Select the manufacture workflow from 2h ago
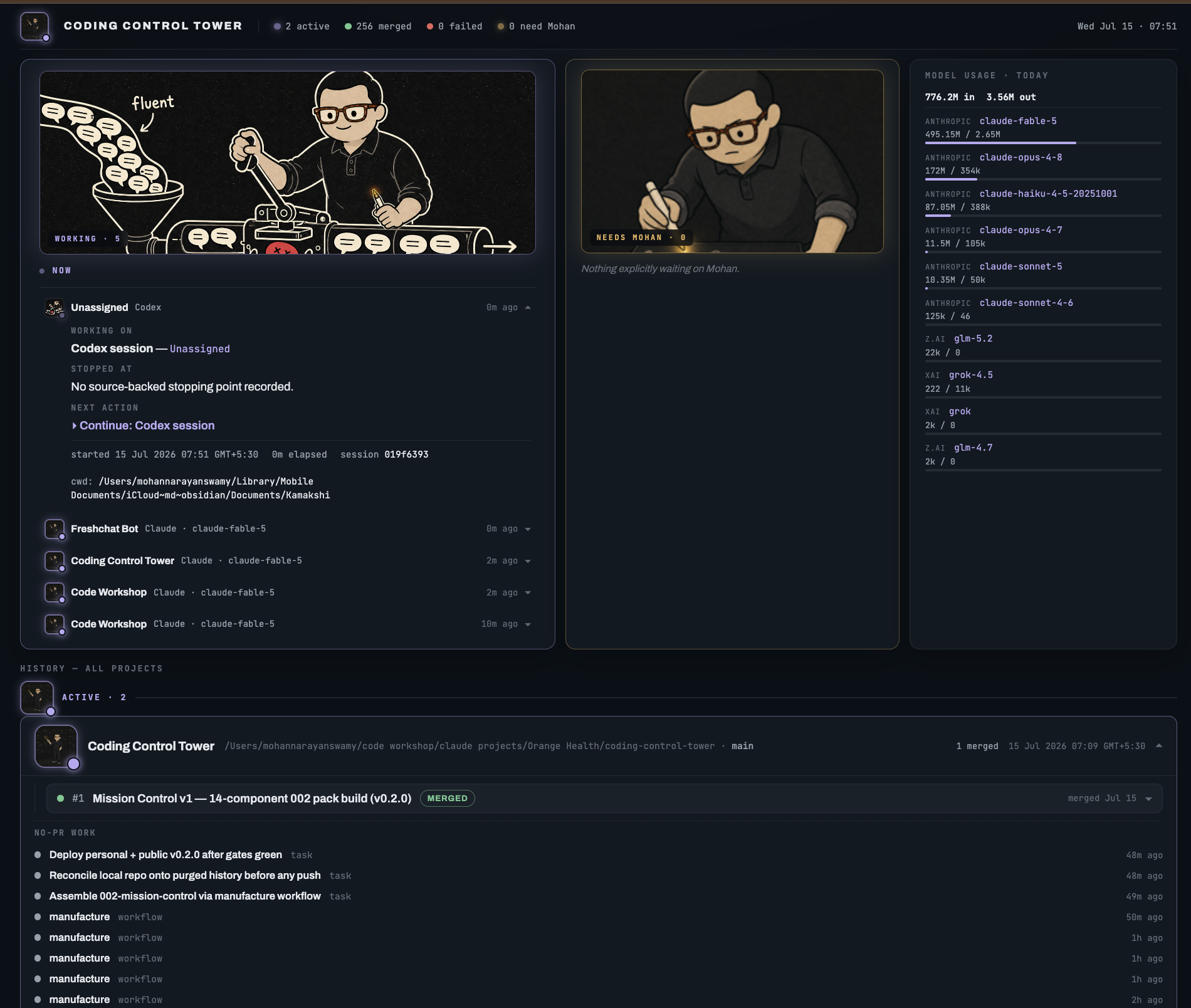This screenshot has height=1008, width=1191. pos(599,999)
